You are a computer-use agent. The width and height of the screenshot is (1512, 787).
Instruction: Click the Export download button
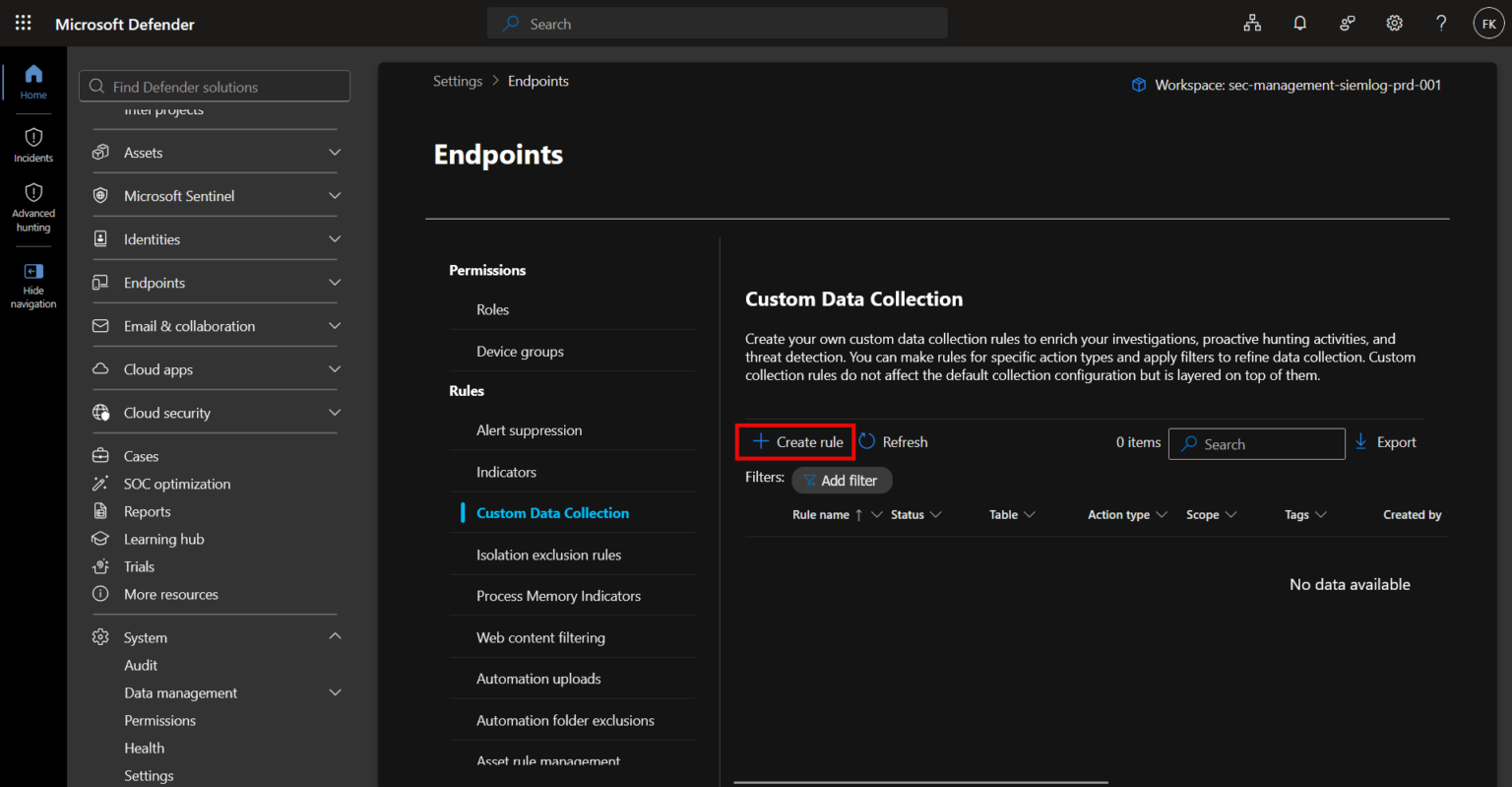[x=1385, y=442]
